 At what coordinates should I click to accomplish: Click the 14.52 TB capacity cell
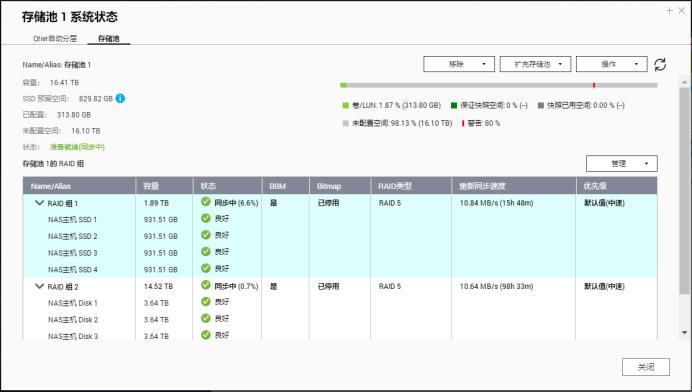tap(158, 286)
